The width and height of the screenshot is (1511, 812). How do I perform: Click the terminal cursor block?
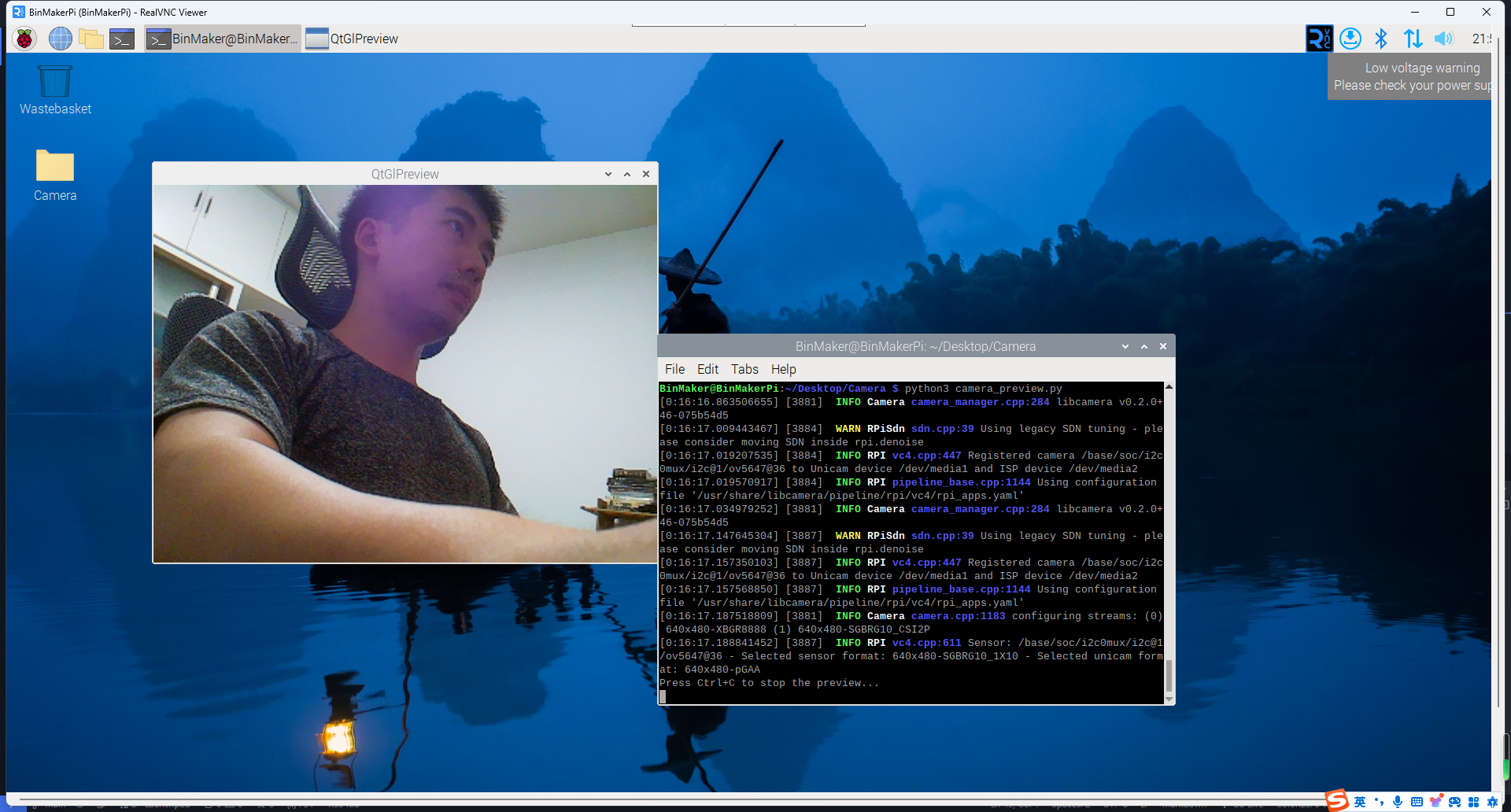pos(663,696)
